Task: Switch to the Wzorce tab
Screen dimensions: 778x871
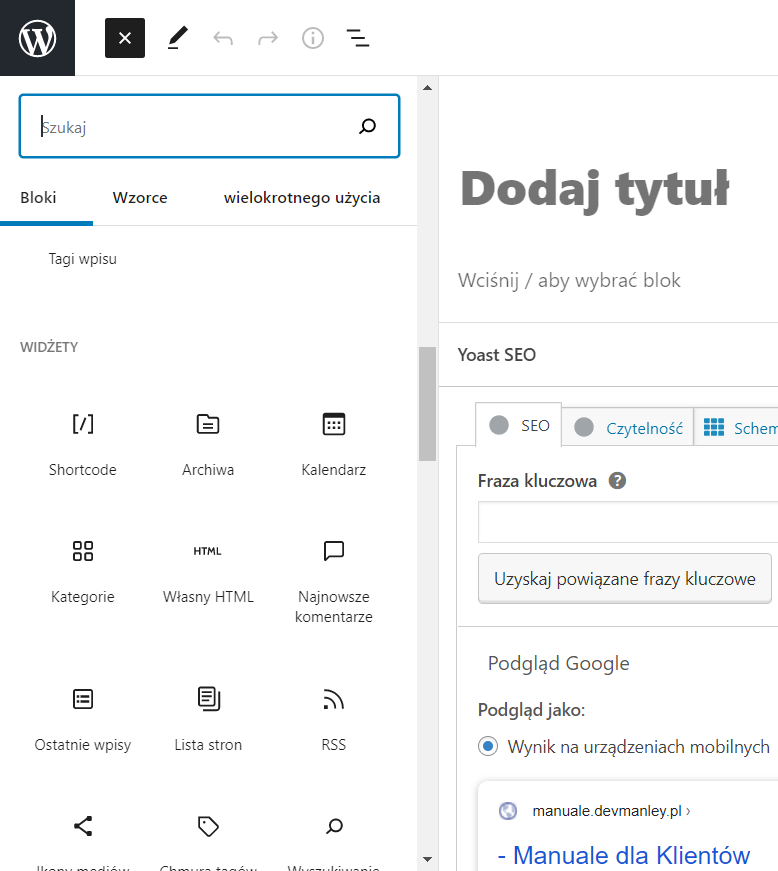Action: click(140, 198)
